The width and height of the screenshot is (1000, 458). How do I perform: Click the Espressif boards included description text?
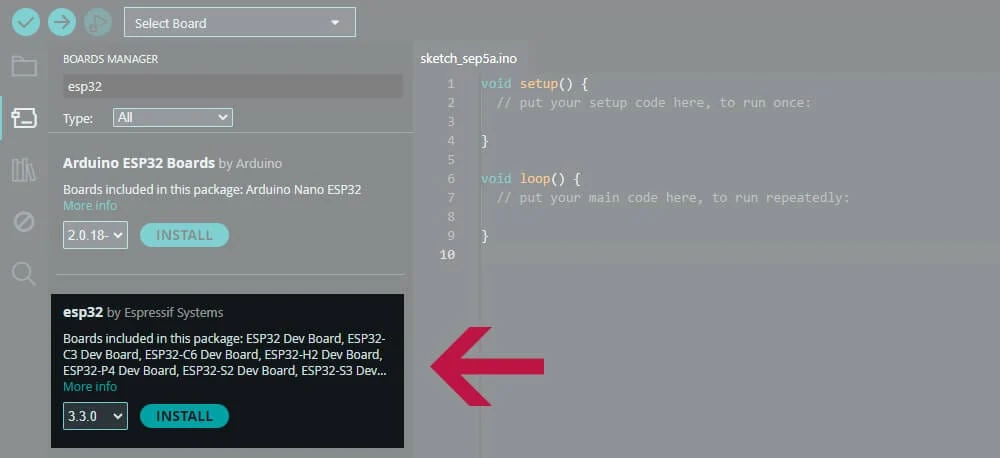click(x=224, y=354)
